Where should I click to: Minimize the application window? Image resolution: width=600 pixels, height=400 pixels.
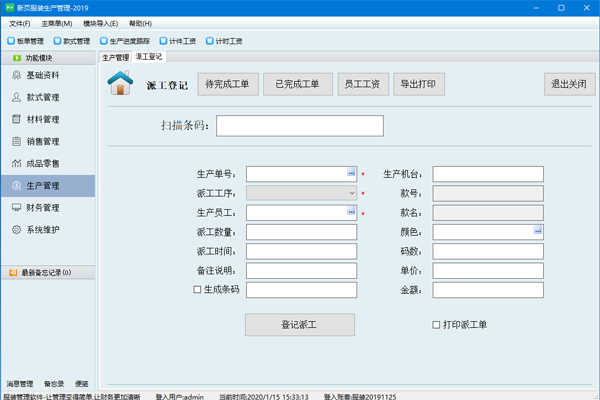[x=536, y=8]
